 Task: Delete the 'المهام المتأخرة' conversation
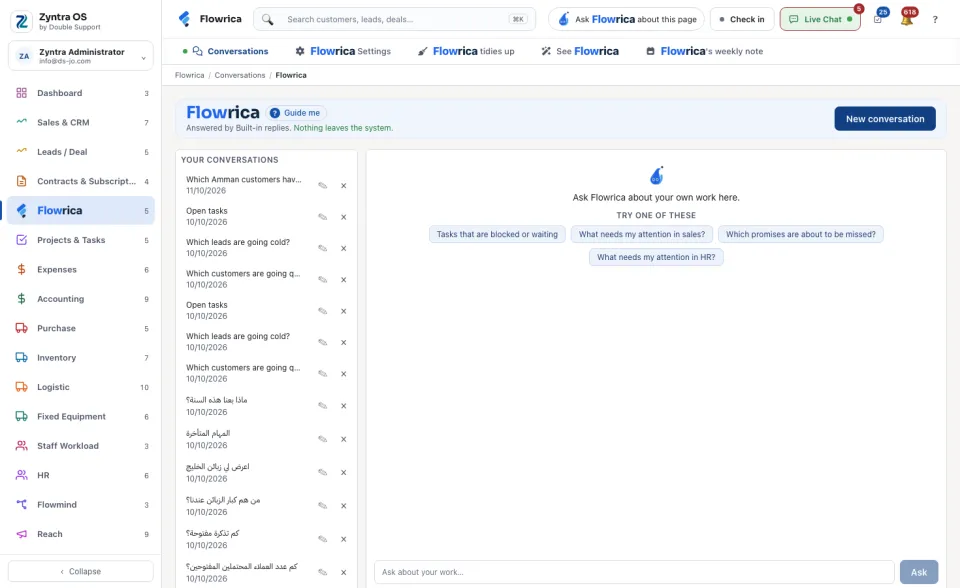[343, 439]
